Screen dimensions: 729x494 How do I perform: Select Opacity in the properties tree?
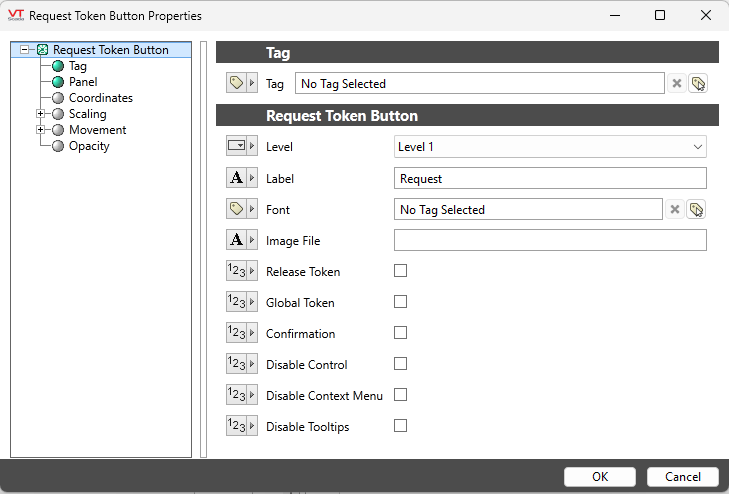(89, 146)
